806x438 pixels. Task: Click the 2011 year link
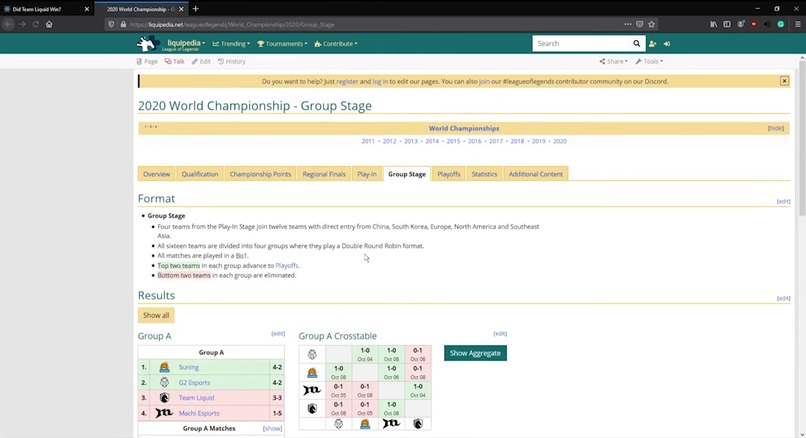coord(368,141)
